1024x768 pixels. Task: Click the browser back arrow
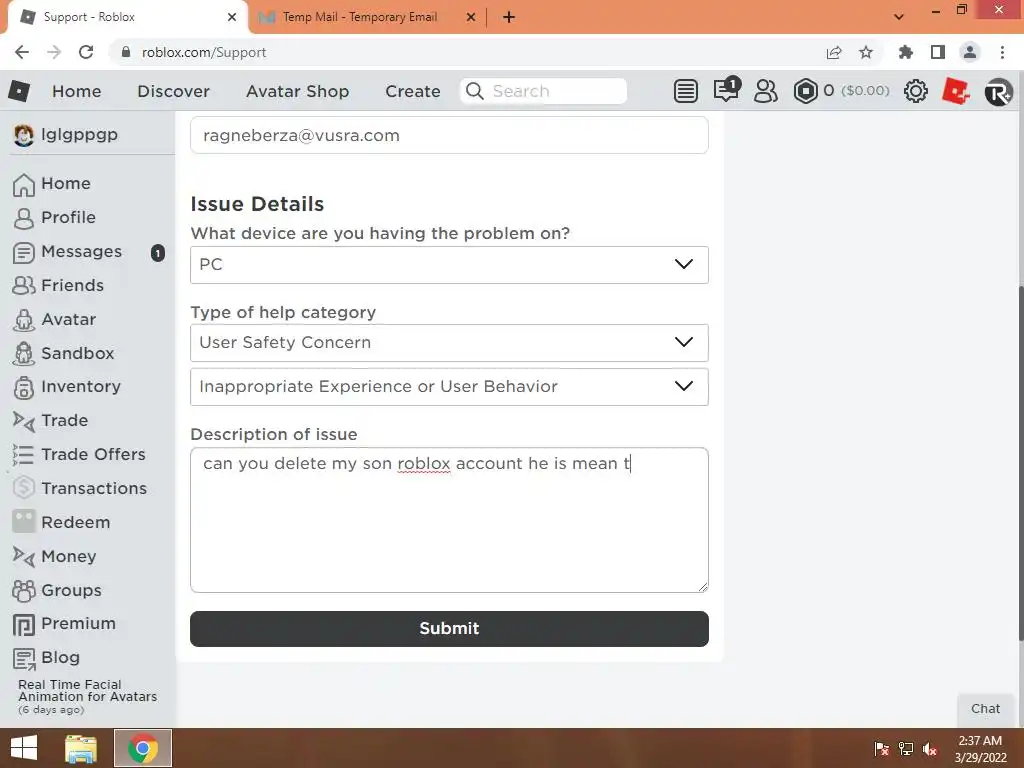pos(22,52)
